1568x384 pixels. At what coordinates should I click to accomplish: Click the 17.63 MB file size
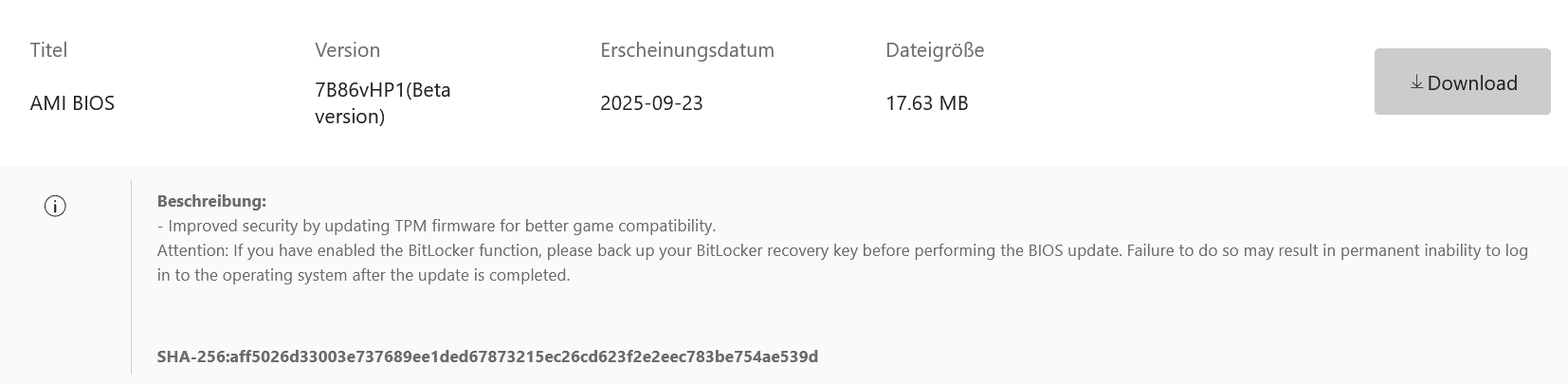coord(926,103)
